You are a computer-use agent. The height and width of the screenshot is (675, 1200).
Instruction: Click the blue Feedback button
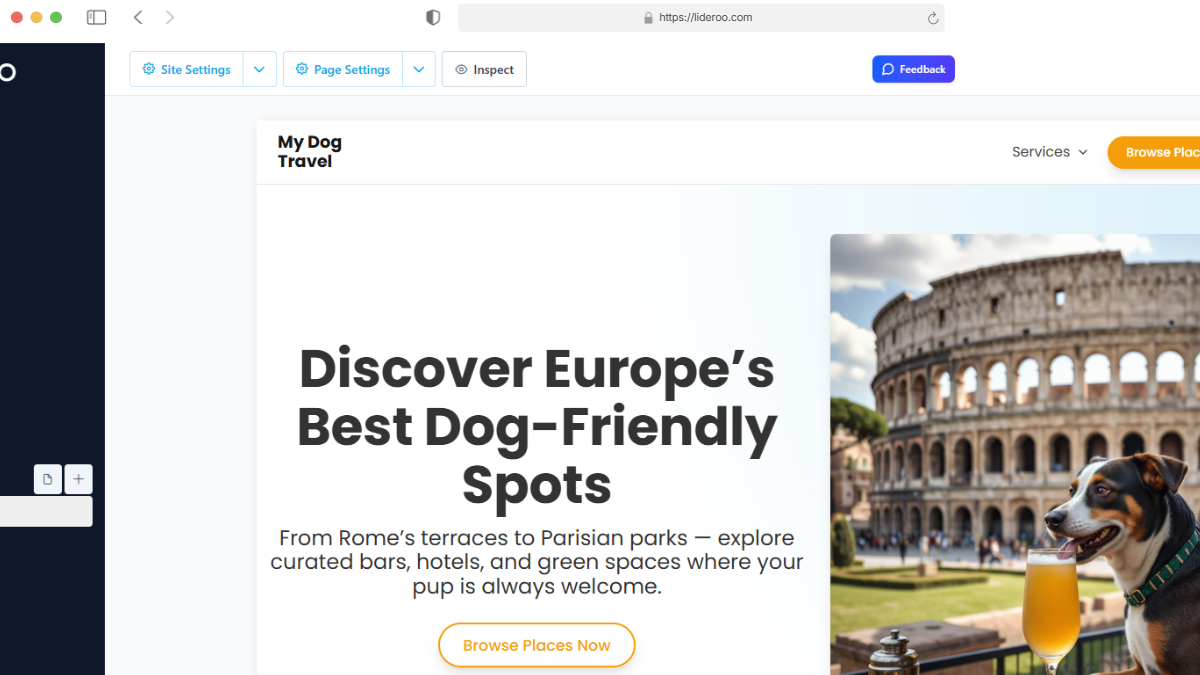[913, 69]
